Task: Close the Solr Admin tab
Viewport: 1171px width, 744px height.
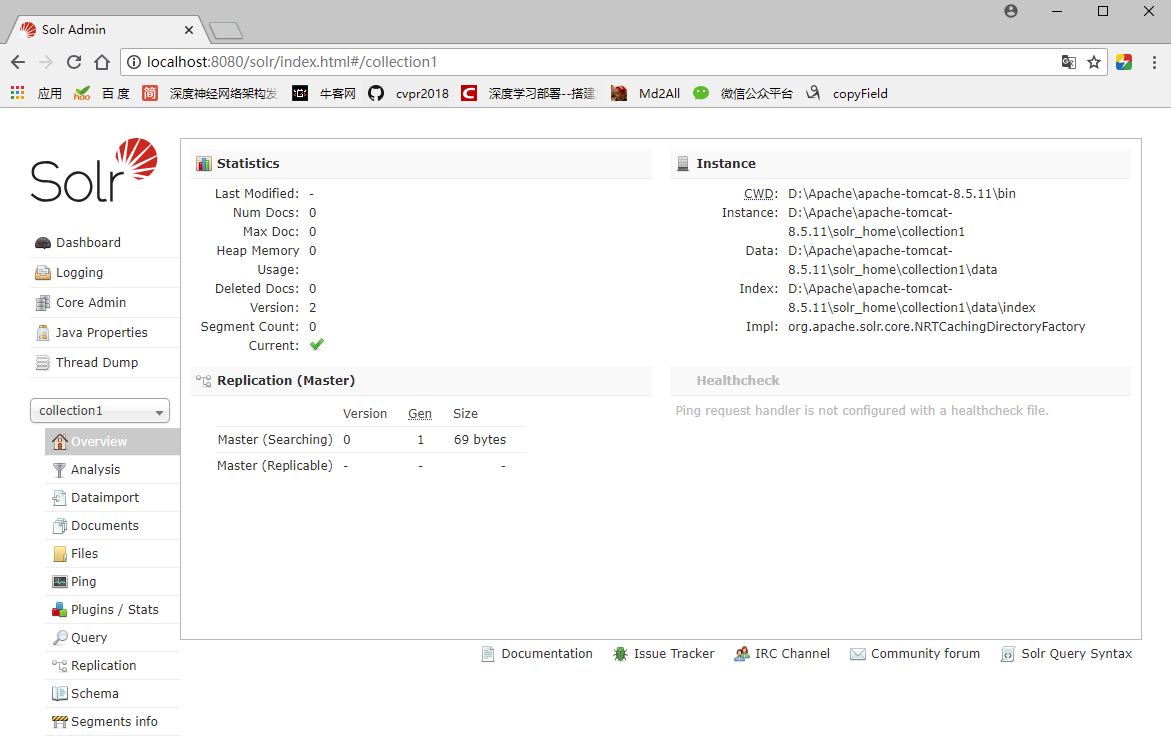Action: (189, 30)
